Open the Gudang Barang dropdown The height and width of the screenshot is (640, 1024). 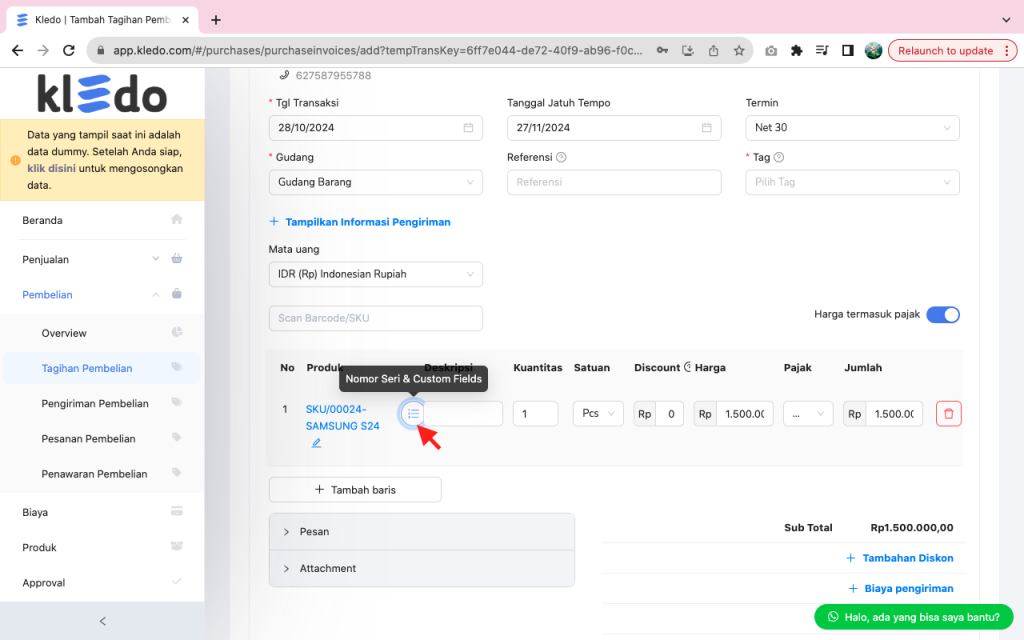(x=376, y=182)
